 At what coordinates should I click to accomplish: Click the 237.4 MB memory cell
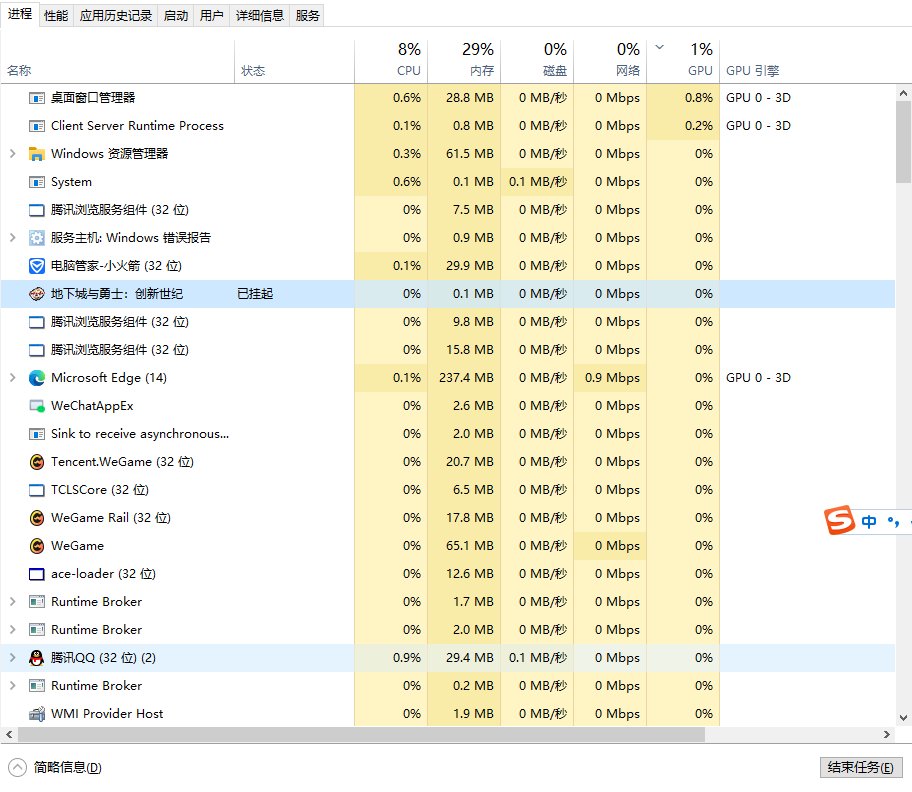[466, 378]
